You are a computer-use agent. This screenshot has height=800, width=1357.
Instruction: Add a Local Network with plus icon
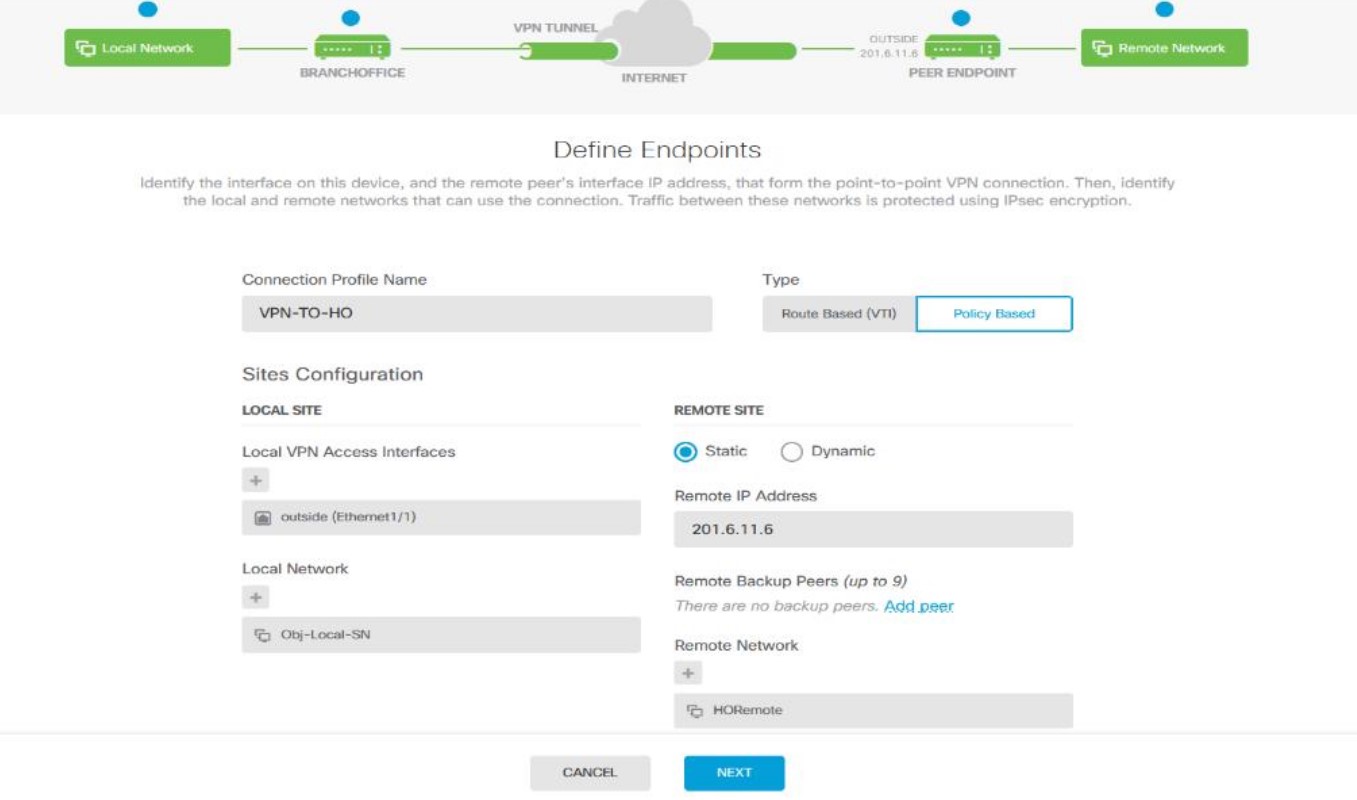[256, 598]
